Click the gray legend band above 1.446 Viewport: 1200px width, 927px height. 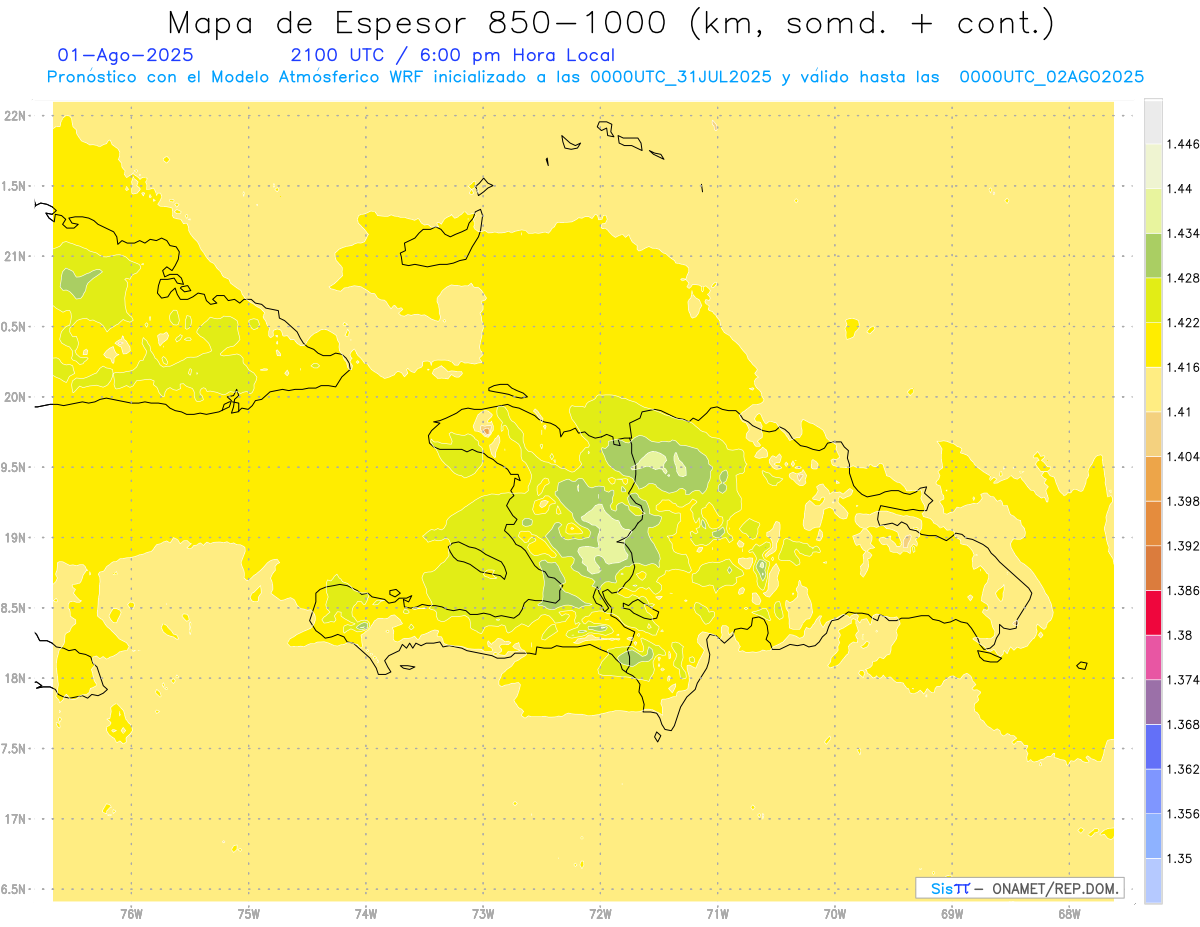pyautogui.click(x=1153, y=121)
